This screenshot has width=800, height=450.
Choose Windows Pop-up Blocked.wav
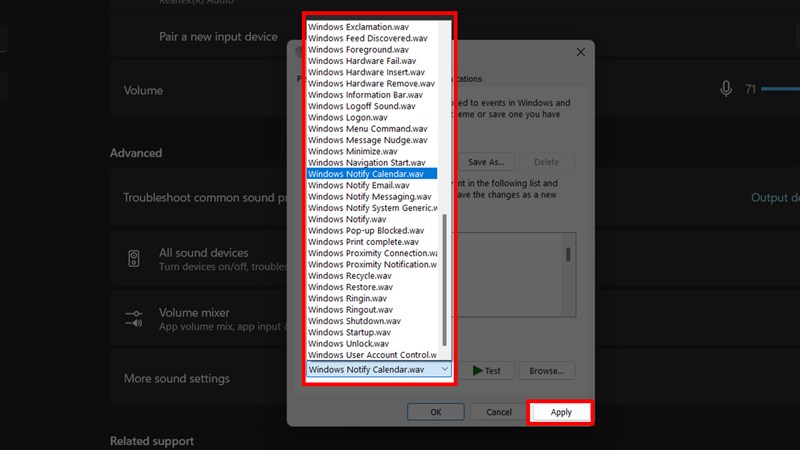[372, 230]
